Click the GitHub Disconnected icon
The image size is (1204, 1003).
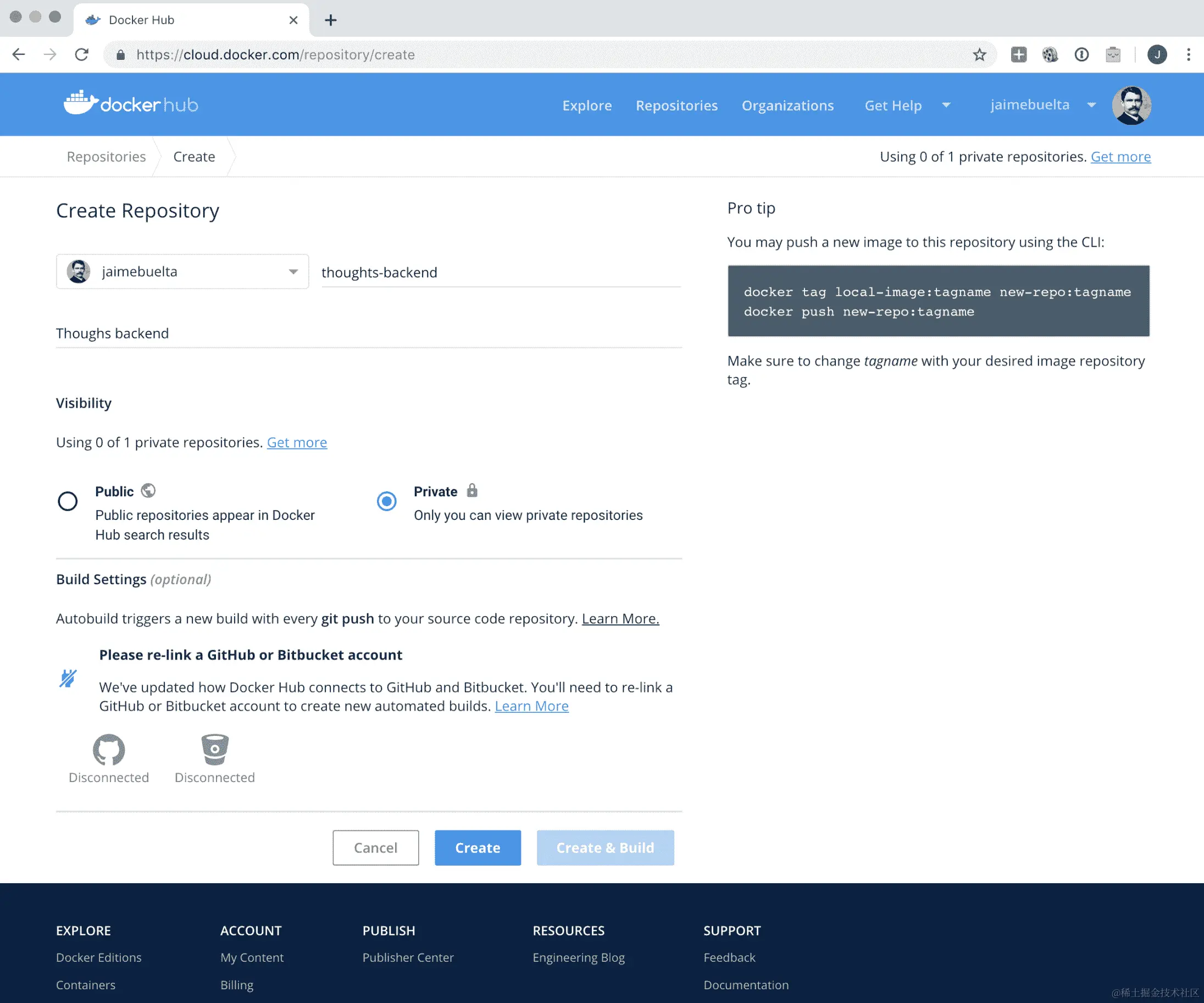tap(108, 750)
